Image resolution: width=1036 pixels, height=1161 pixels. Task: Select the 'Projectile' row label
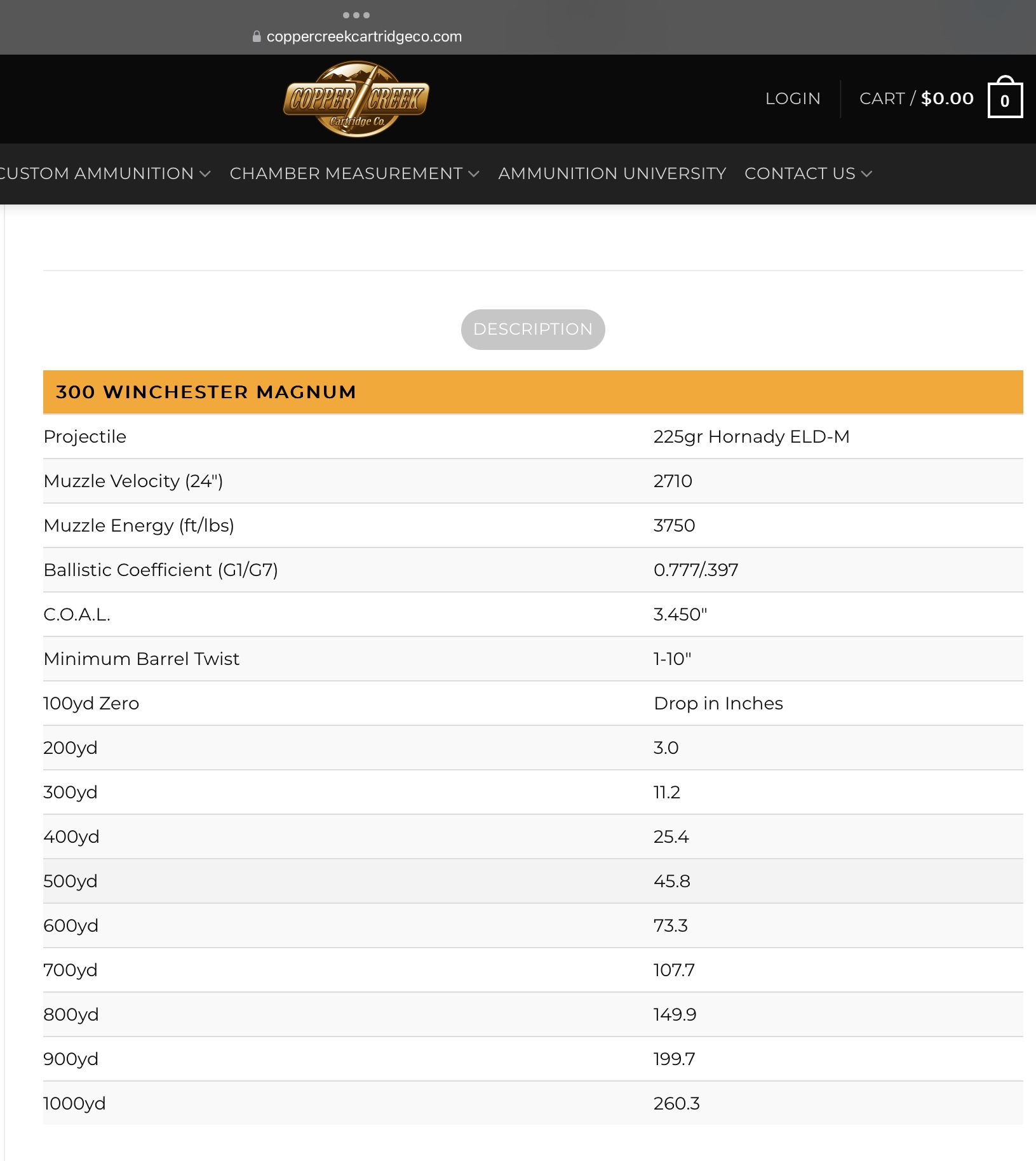pyautogui.click(x=85, y=437)
